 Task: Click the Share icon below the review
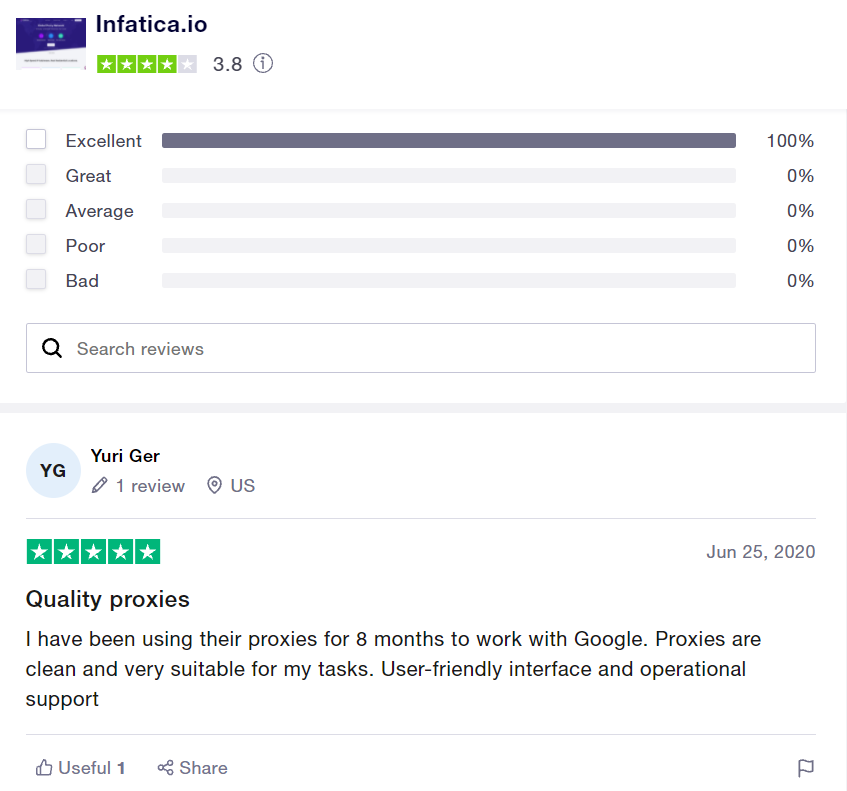[x=166, y=768]
